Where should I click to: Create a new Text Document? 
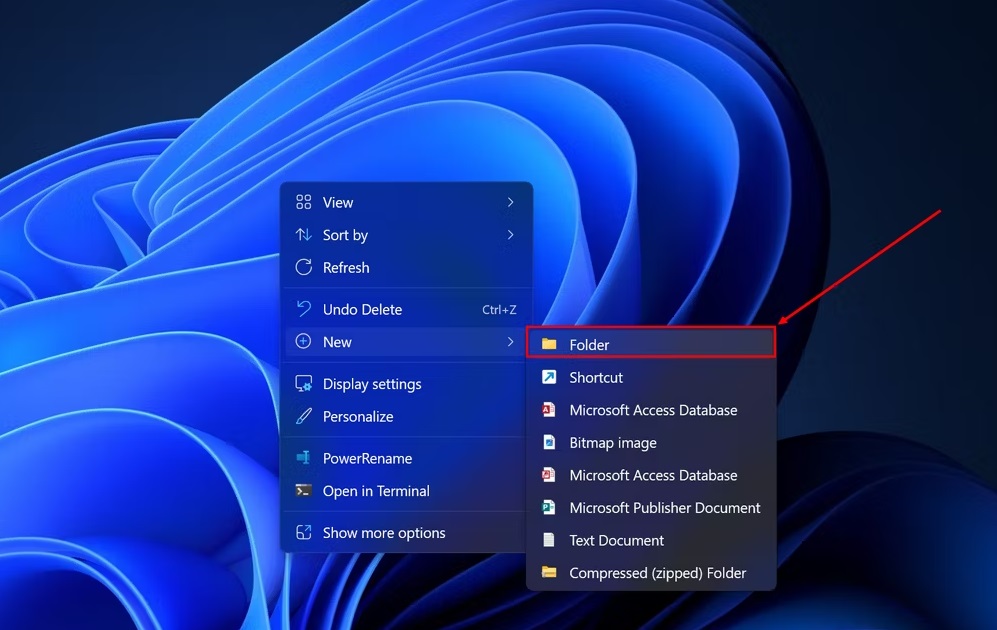(x=616, y=540)
